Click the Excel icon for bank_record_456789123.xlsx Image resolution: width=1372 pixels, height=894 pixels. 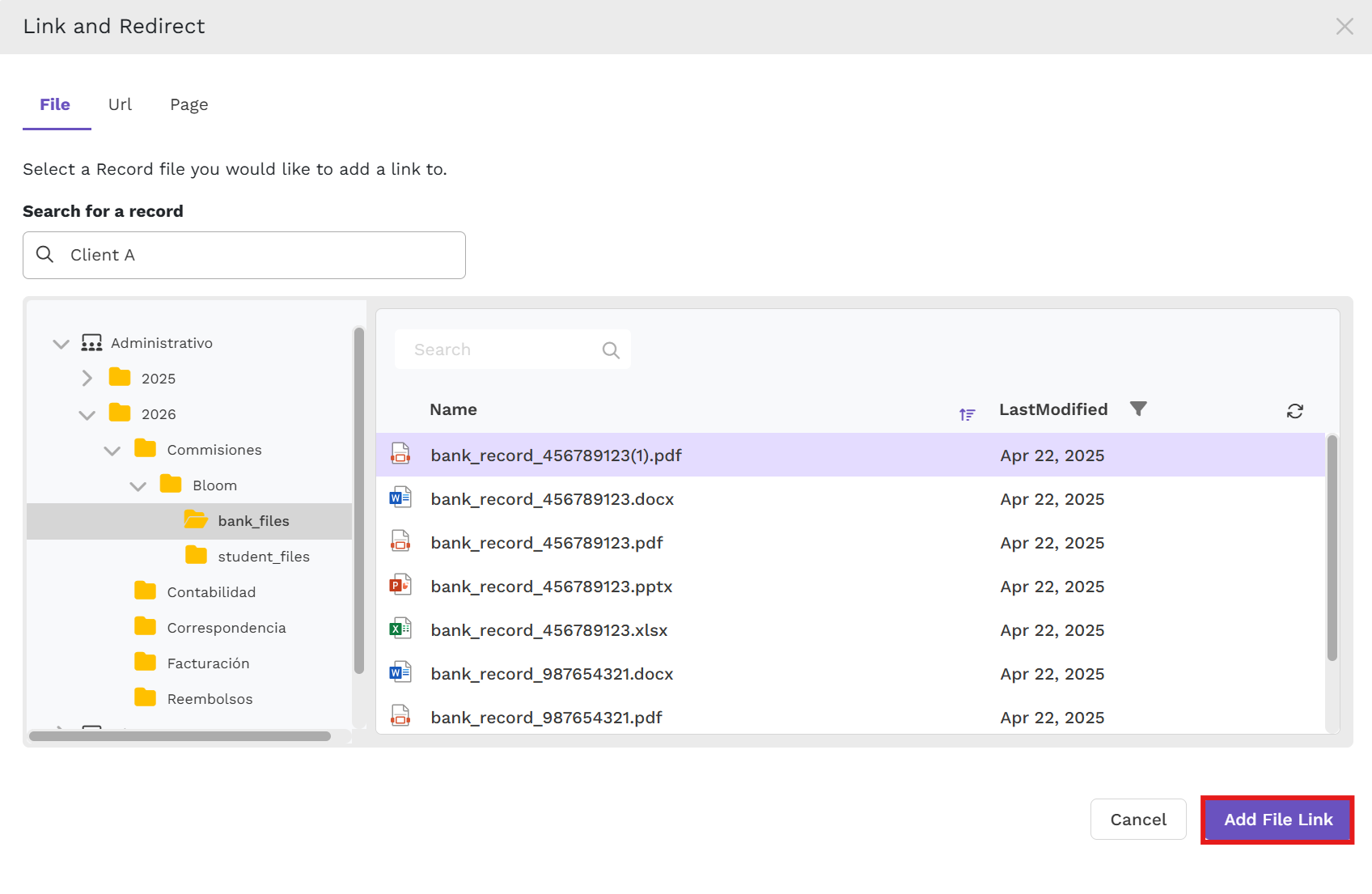[400, 629]
